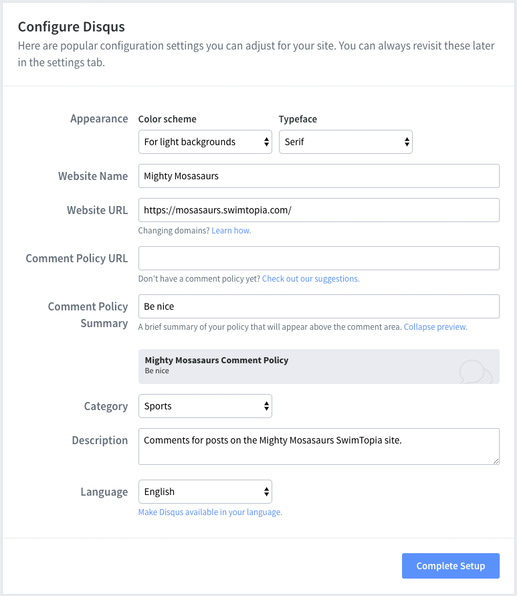The width and height of the screenshot is (517, 596).
Task: Open the Category dropdown showing Sports
Action: 205,406
